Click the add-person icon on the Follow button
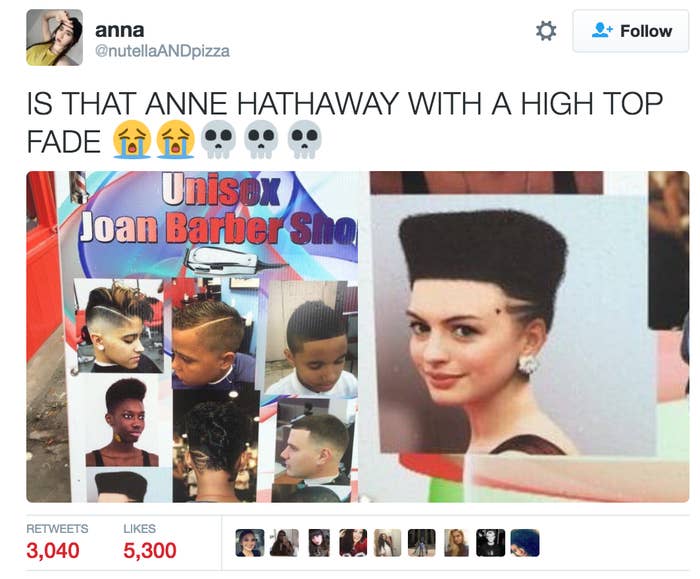The height and width of the screenshot is (579, 700). [602, 30]
